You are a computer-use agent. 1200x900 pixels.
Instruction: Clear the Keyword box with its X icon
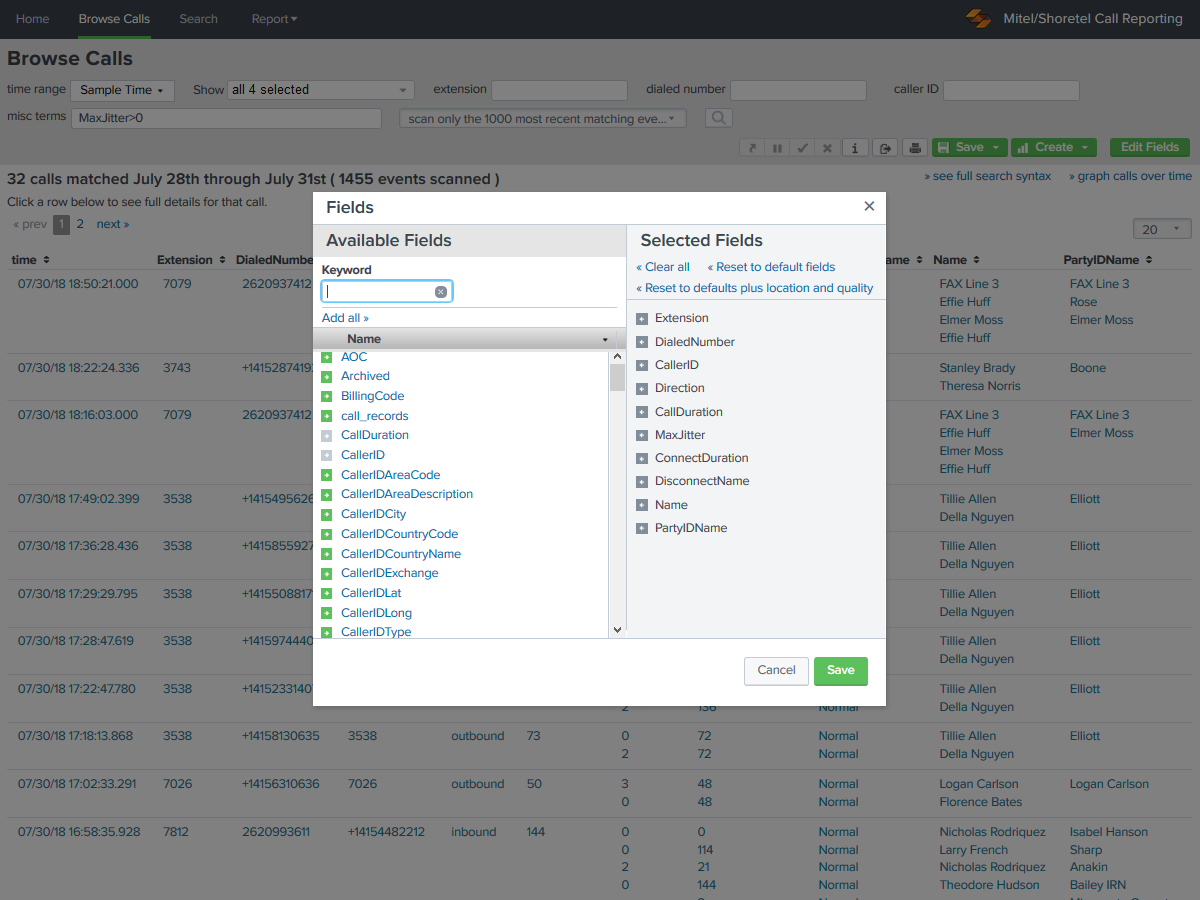tap(440, 291)
